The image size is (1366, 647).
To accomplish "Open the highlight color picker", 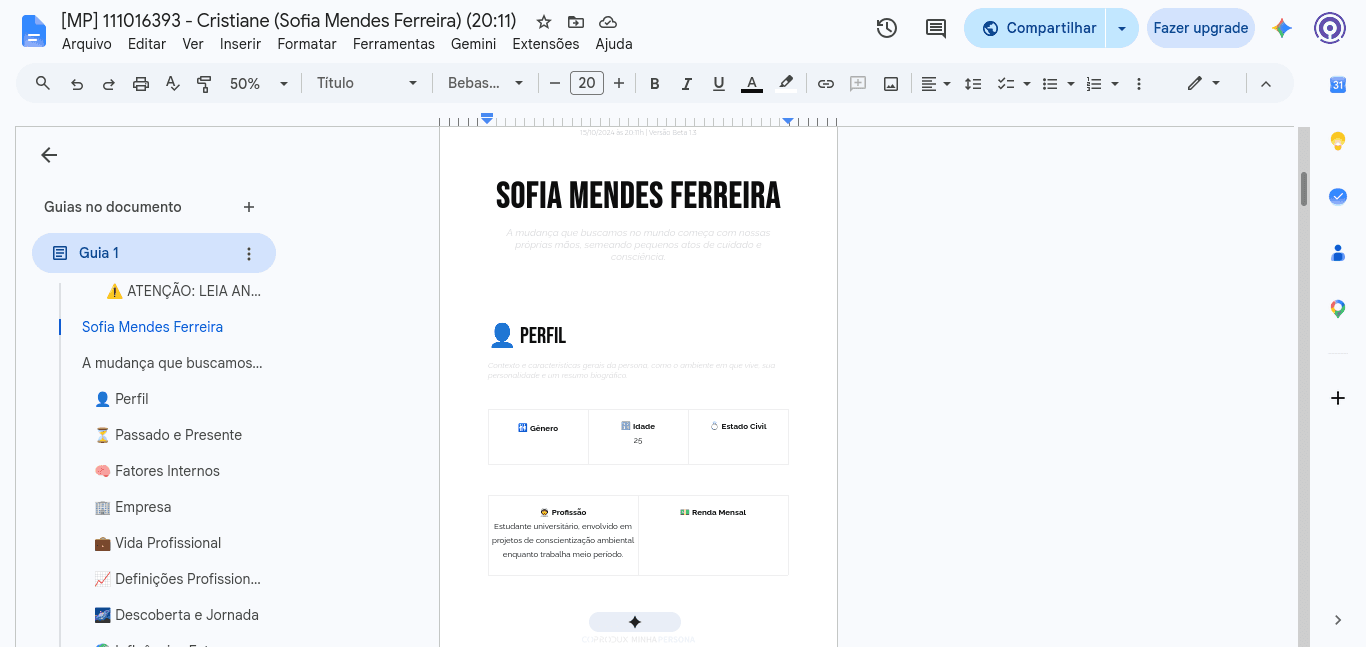I will [x=786, y=84].
